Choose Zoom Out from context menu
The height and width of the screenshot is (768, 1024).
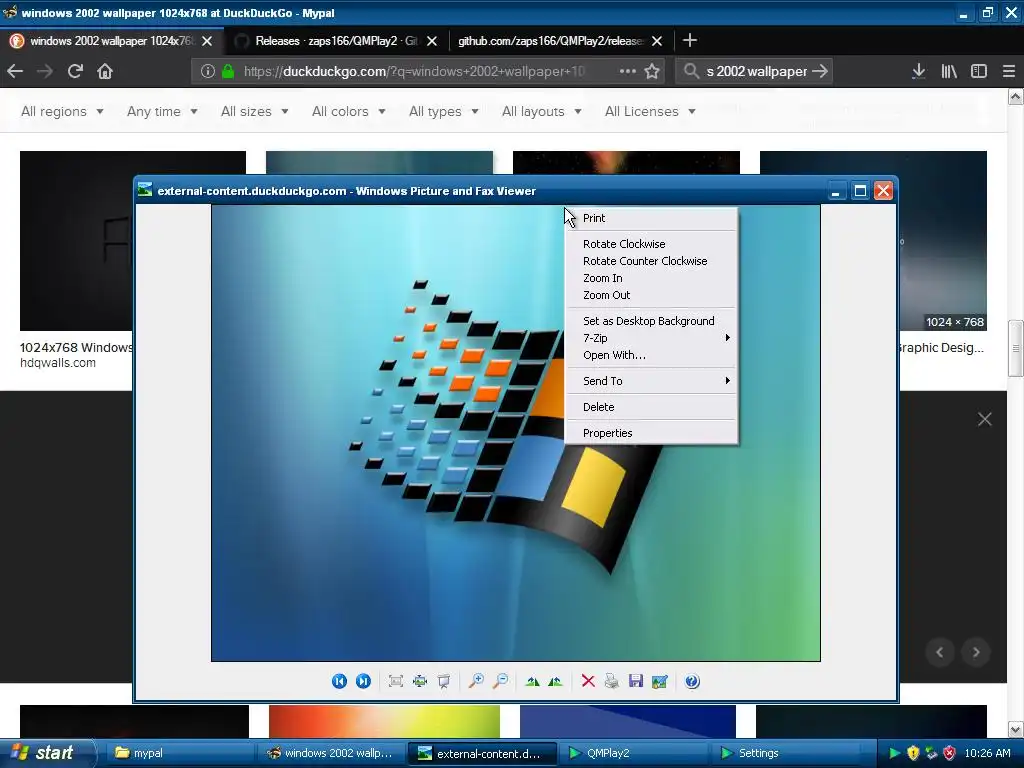[x=651, y=295]
